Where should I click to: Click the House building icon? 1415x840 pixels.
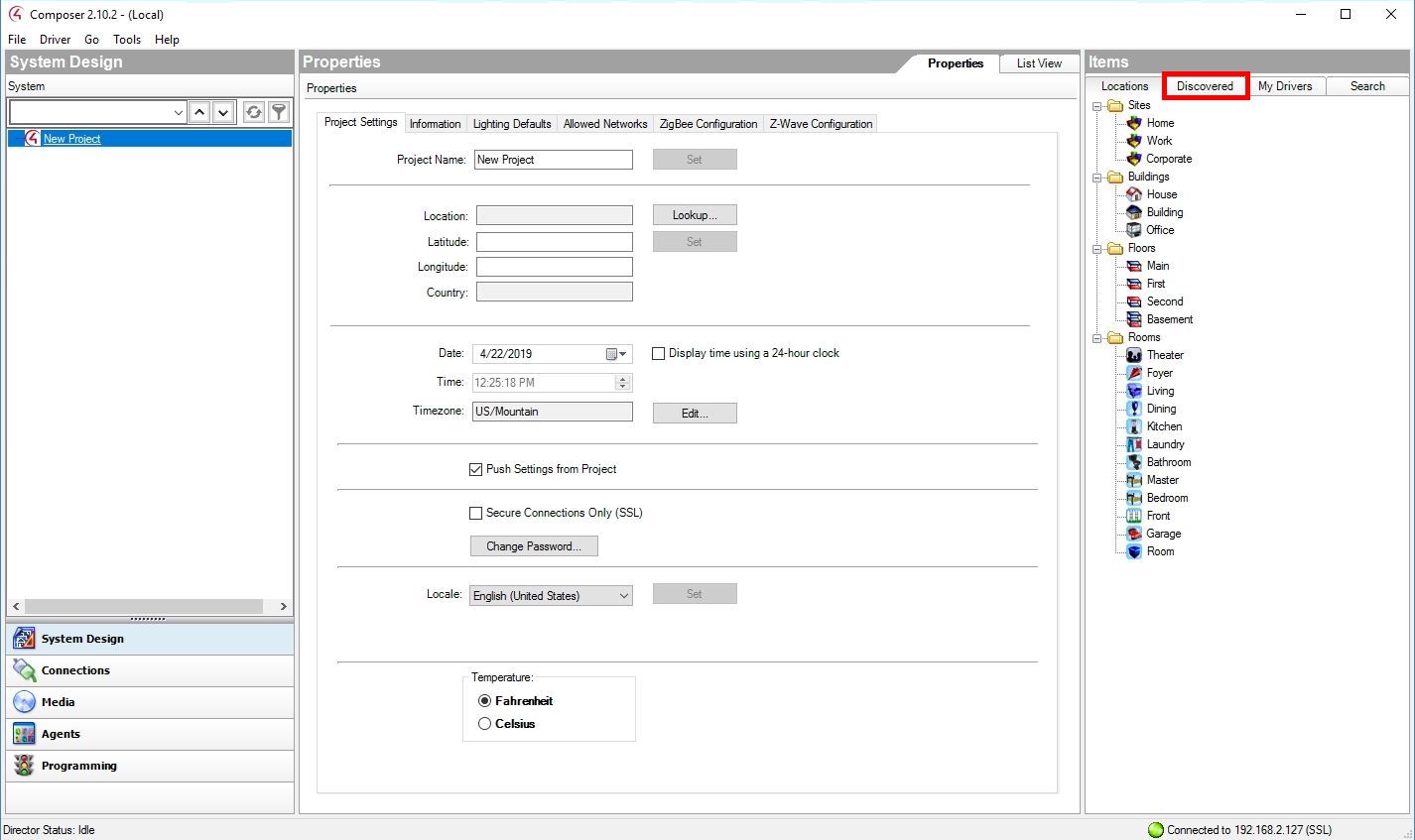click(x=1134, y=194)
